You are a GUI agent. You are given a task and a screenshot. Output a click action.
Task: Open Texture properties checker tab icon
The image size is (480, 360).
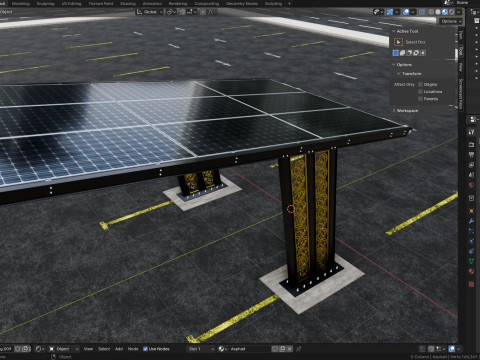[471, 284]
